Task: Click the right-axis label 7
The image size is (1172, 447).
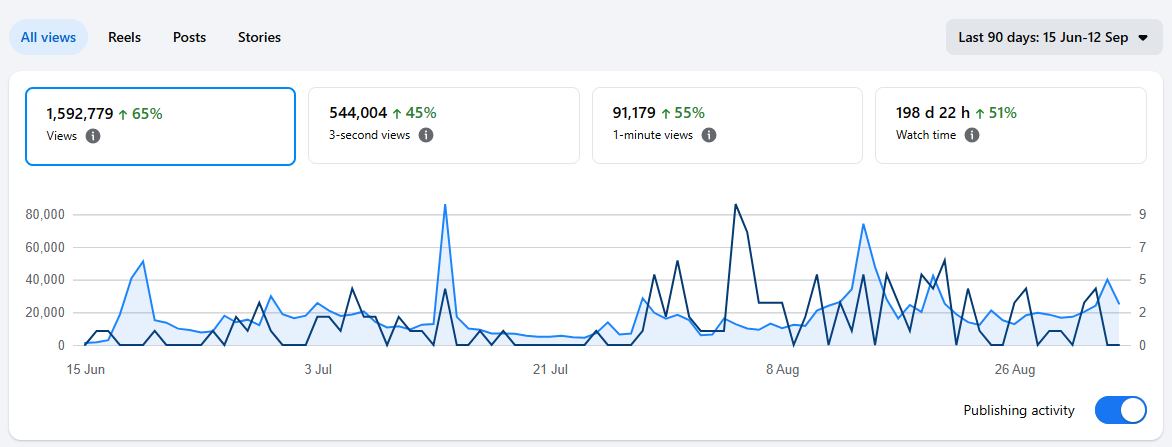Action: click(x=1143, y=247)
